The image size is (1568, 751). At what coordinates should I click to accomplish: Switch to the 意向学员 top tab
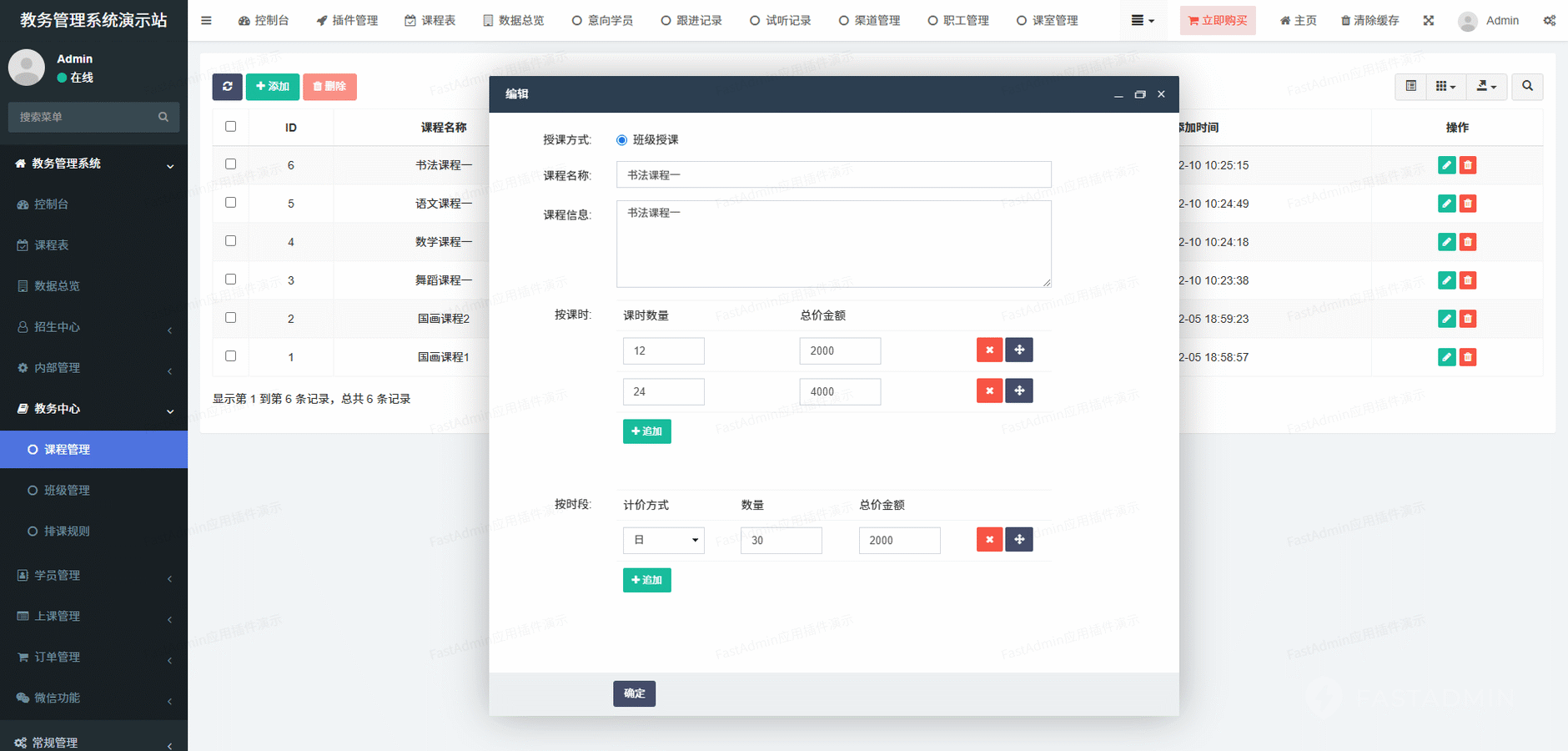(602, 20)
